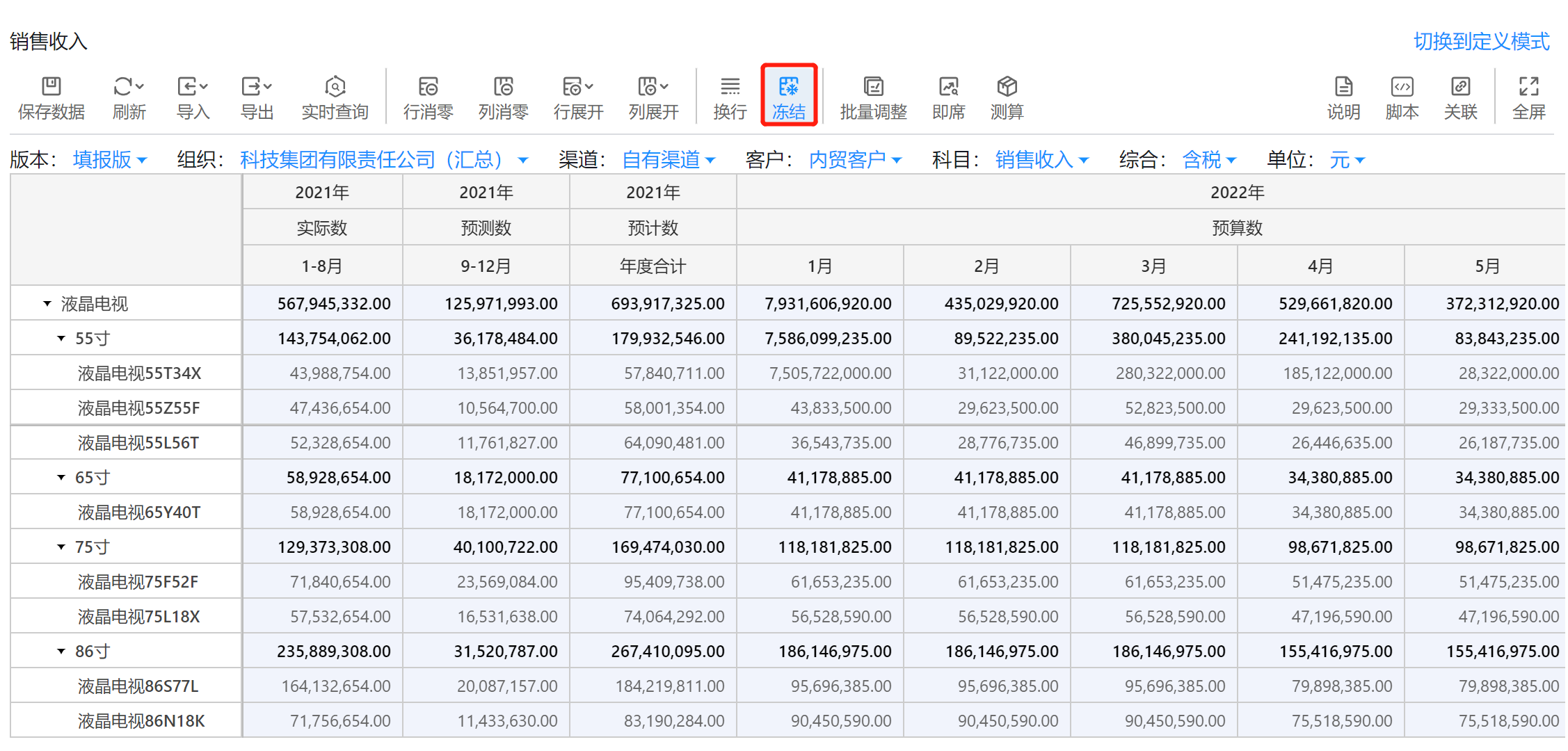Enter 全屏 fullscreen mode
Viewport: 1568px width, 751px height.
point(1528,87)
